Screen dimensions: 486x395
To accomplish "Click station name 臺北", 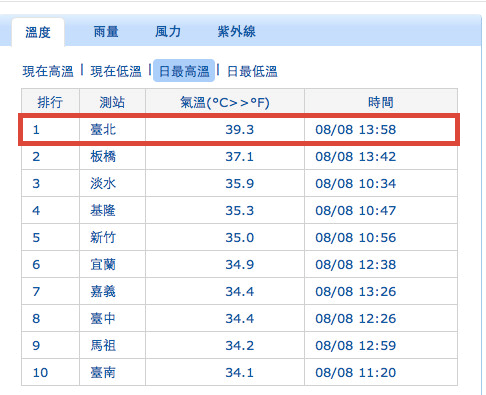I will (103, 129).
